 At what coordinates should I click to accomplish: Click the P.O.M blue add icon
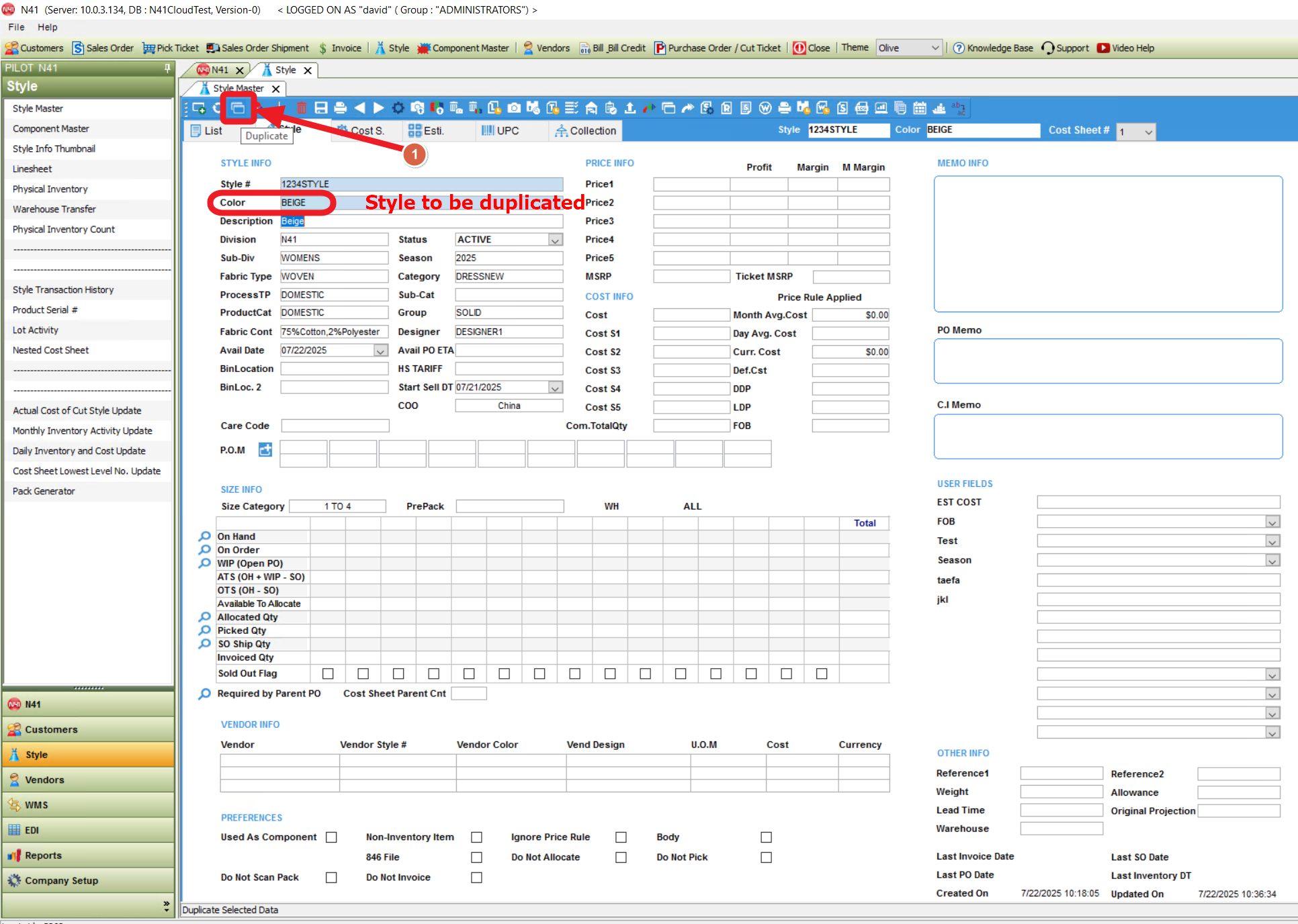point(265,450)
